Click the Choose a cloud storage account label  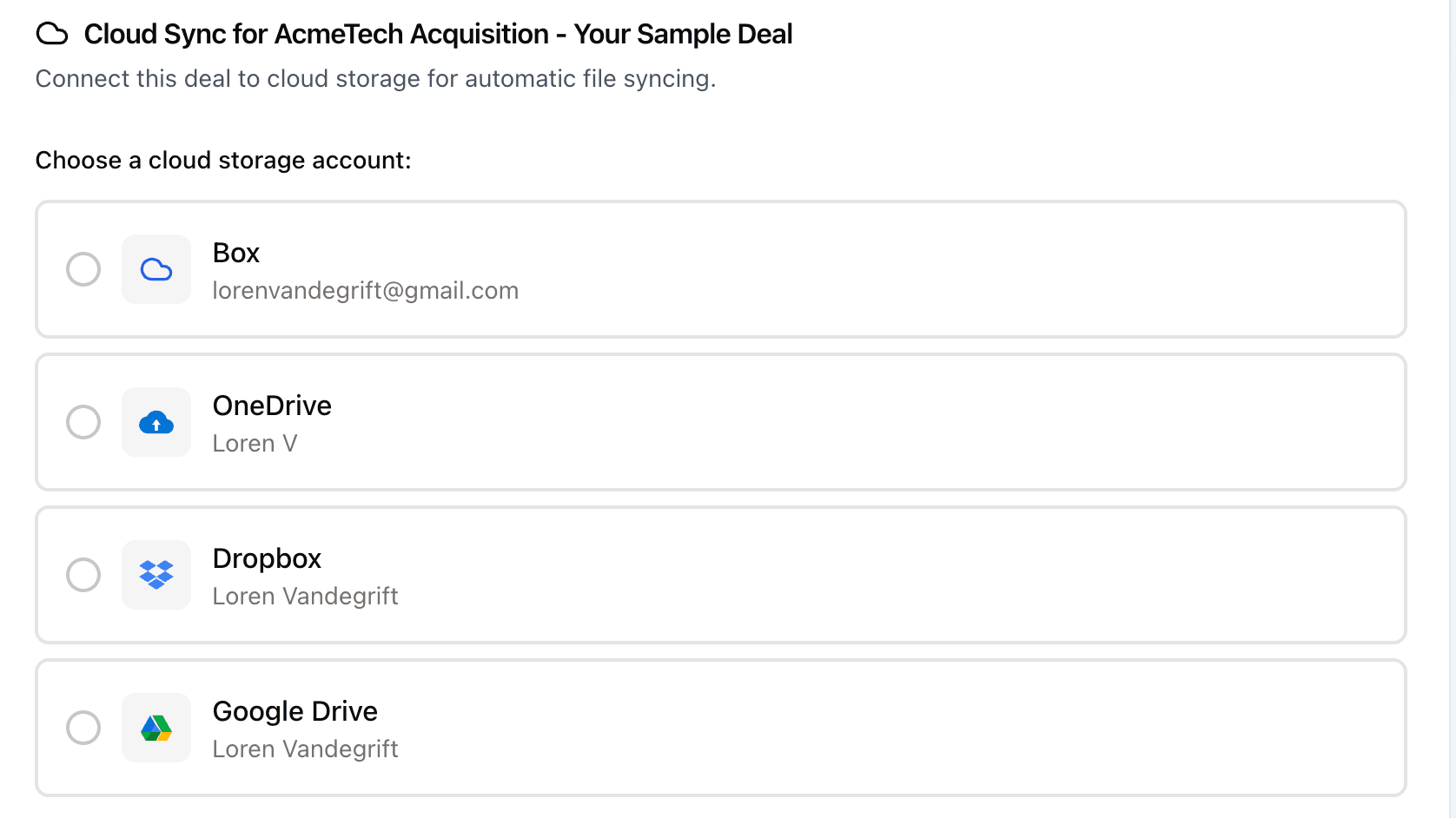pyautogui.click(x=223, y=160)
